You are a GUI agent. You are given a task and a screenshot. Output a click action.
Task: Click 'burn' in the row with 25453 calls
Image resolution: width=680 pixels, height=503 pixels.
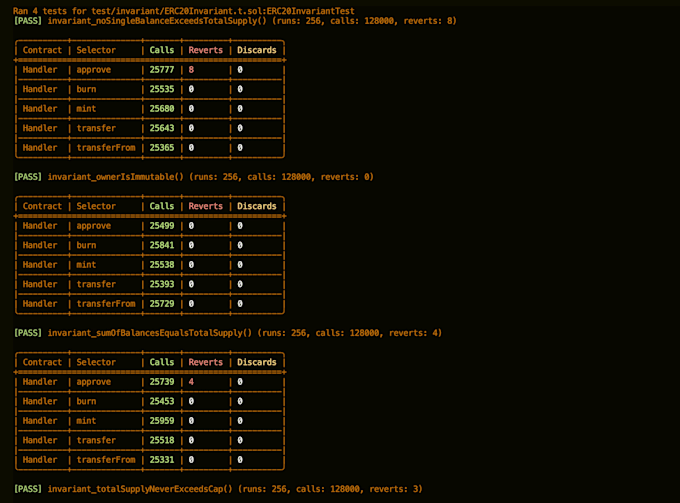tap(86, 402)
